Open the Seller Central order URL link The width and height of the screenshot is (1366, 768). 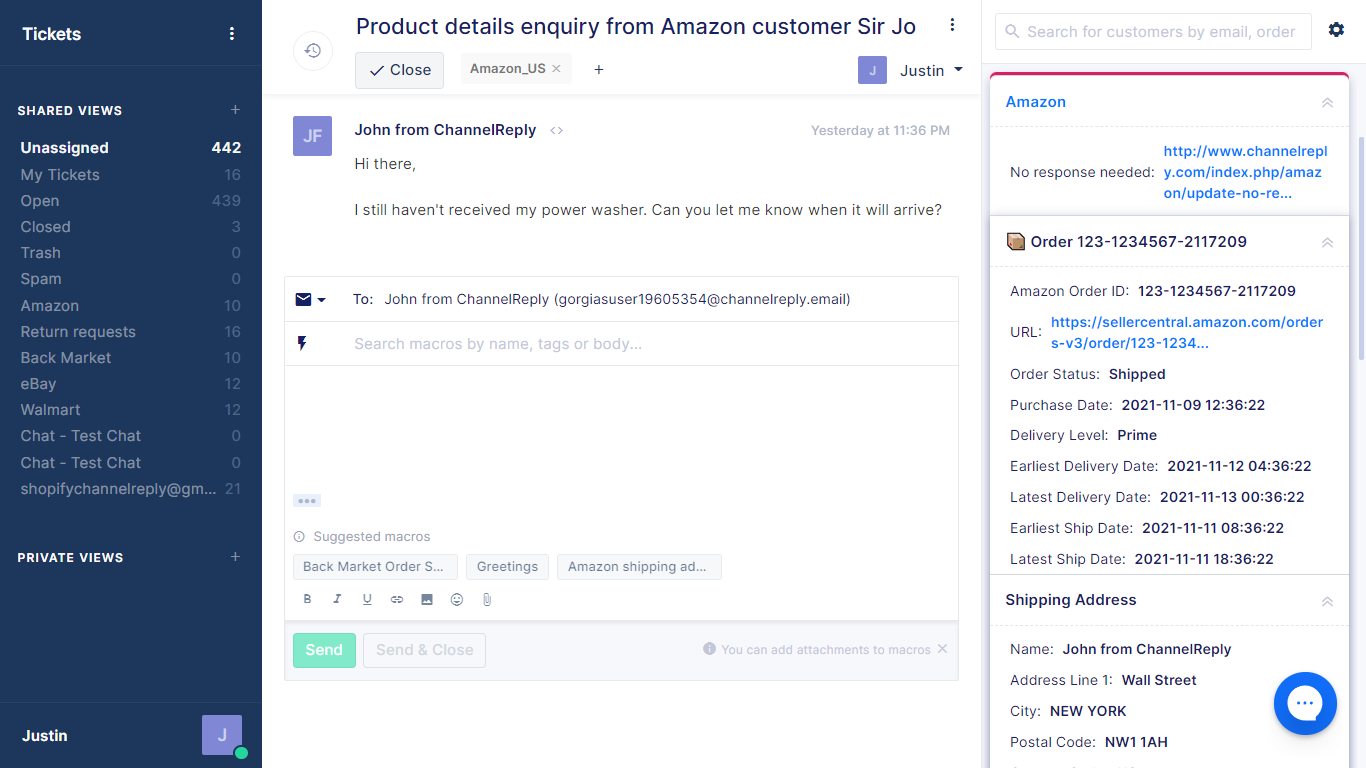point(1186,332)
